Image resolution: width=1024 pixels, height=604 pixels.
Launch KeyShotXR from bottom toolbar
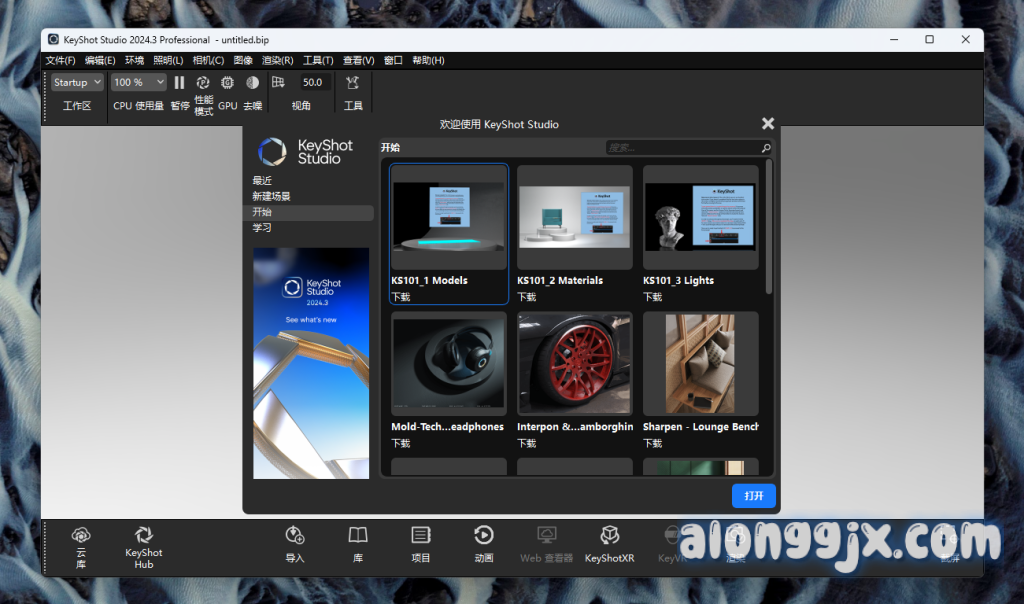coord(609,537)
